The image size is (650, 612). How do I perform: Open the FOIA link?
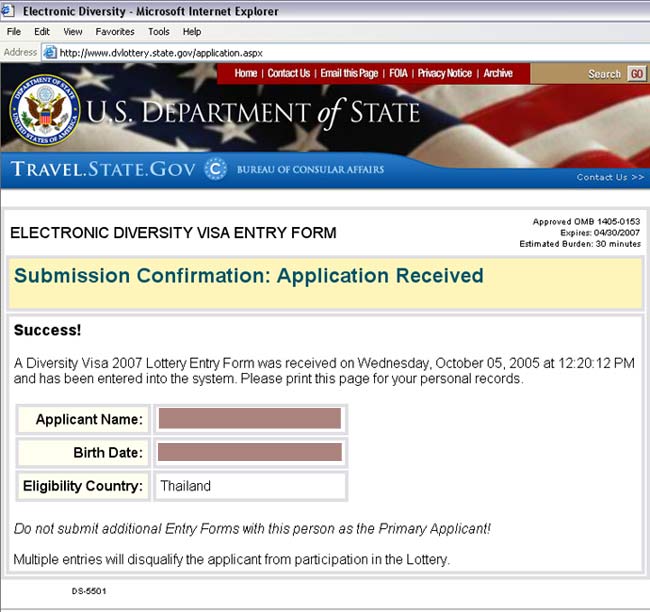click(398, 73)
